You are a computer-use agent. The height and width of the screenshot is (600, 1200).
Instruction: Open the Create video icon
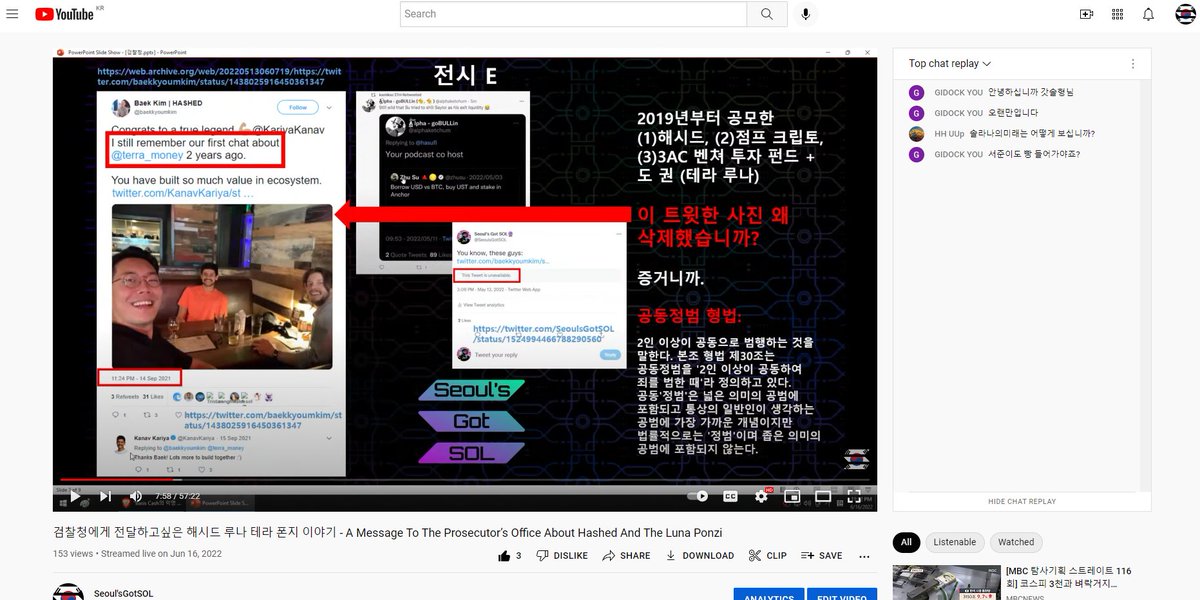(x=1087, y=14)
